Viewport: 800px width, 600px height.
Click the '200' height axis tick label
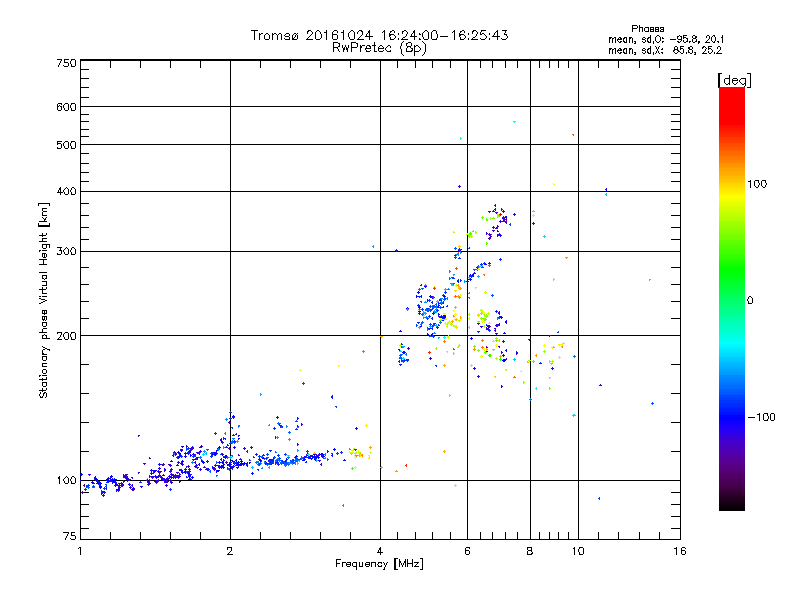click(66, 336)
